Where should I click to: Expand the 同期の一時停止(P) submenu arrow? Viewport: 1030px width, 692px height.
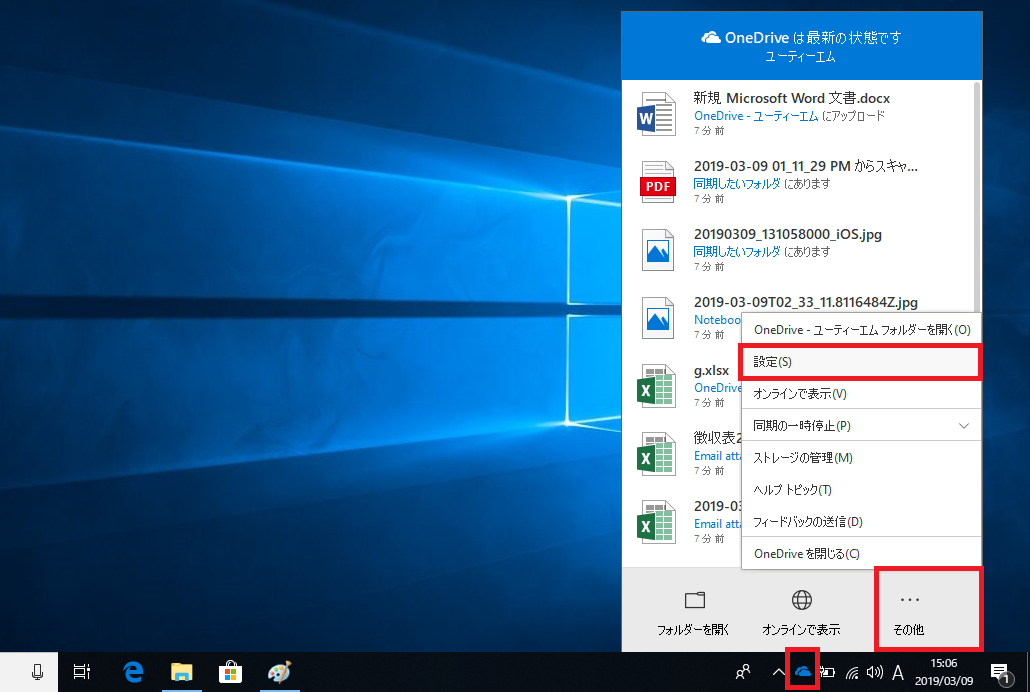click(964, 426)
